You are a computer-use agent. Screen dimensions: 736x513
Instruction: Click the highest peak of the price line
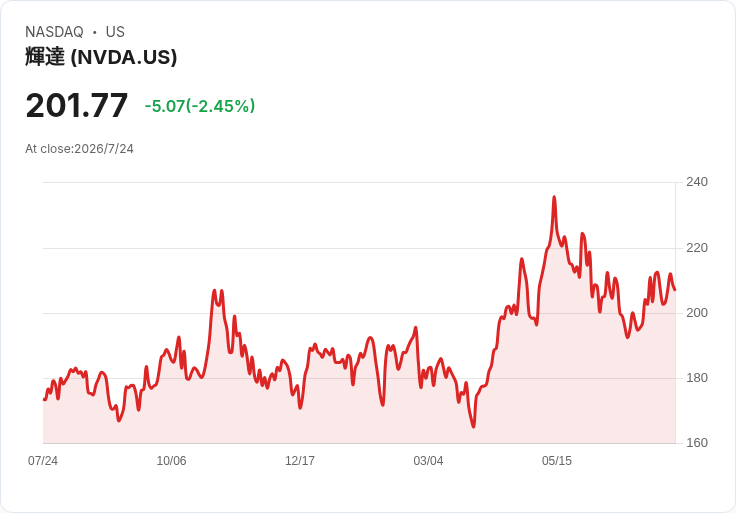(x=554, y=197)
